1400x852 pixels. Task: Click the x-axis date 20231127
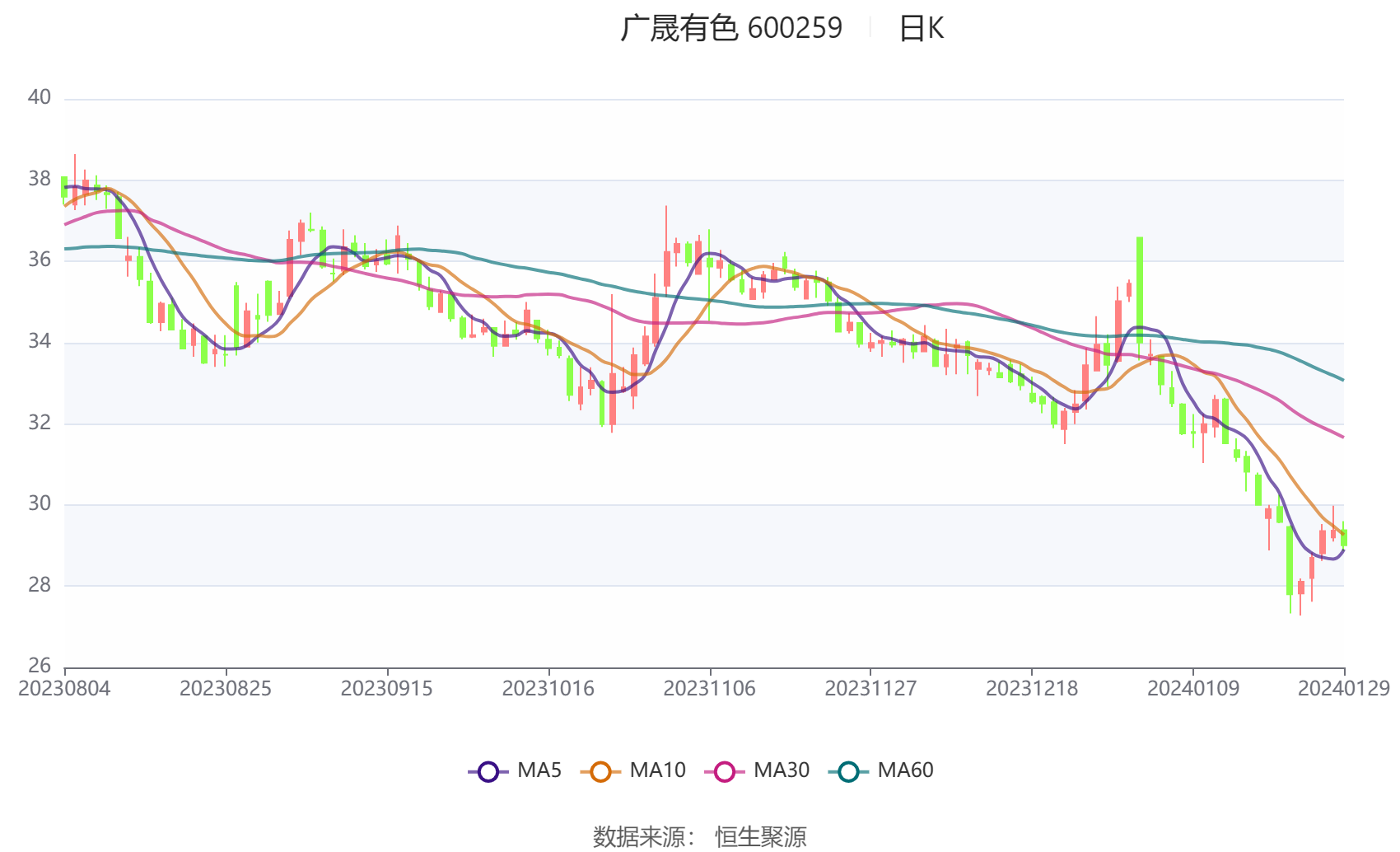[x=870, y=689]
